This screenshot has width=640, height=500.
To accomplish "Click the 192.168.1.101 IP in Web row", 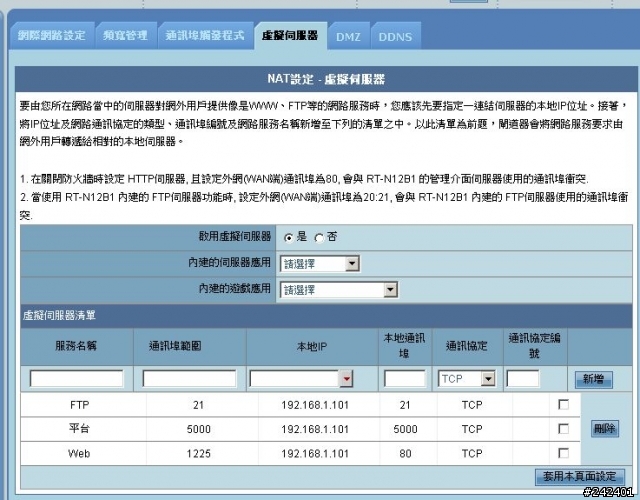I will tap(315, 453).
